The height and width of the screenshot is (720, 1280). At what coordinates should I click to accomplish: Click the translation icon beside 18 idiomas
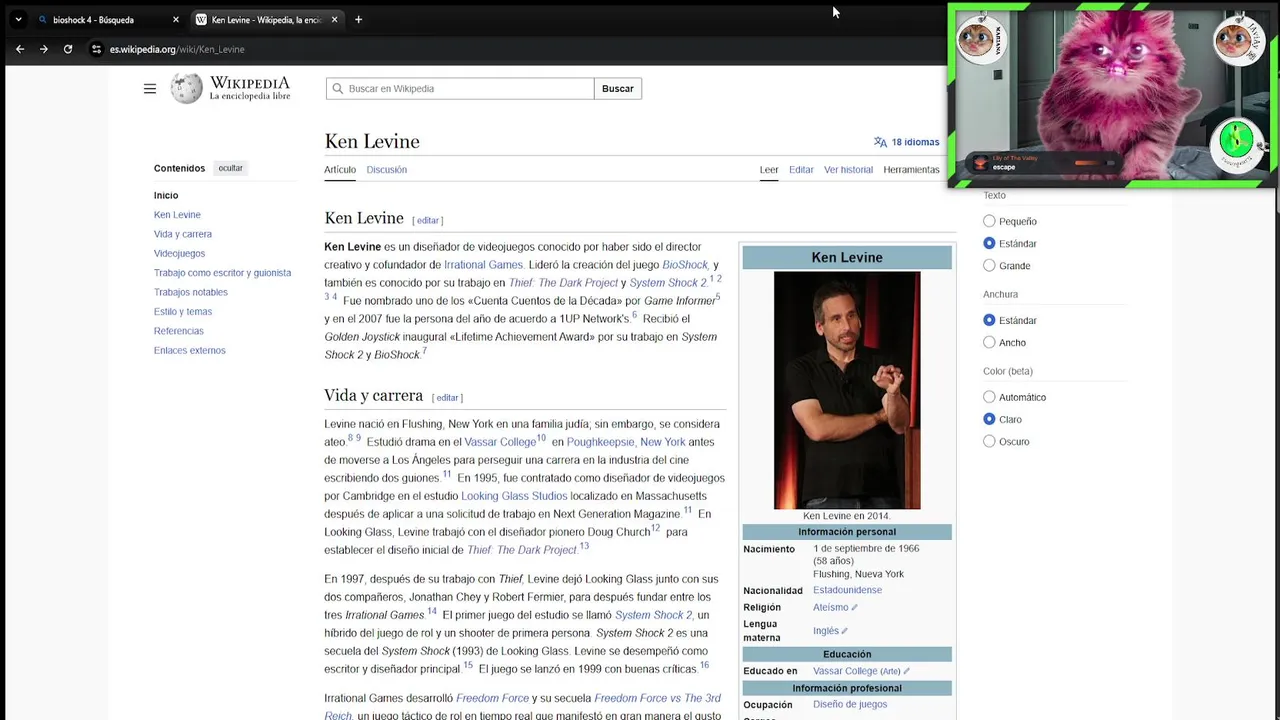click(x=880, y=142)
